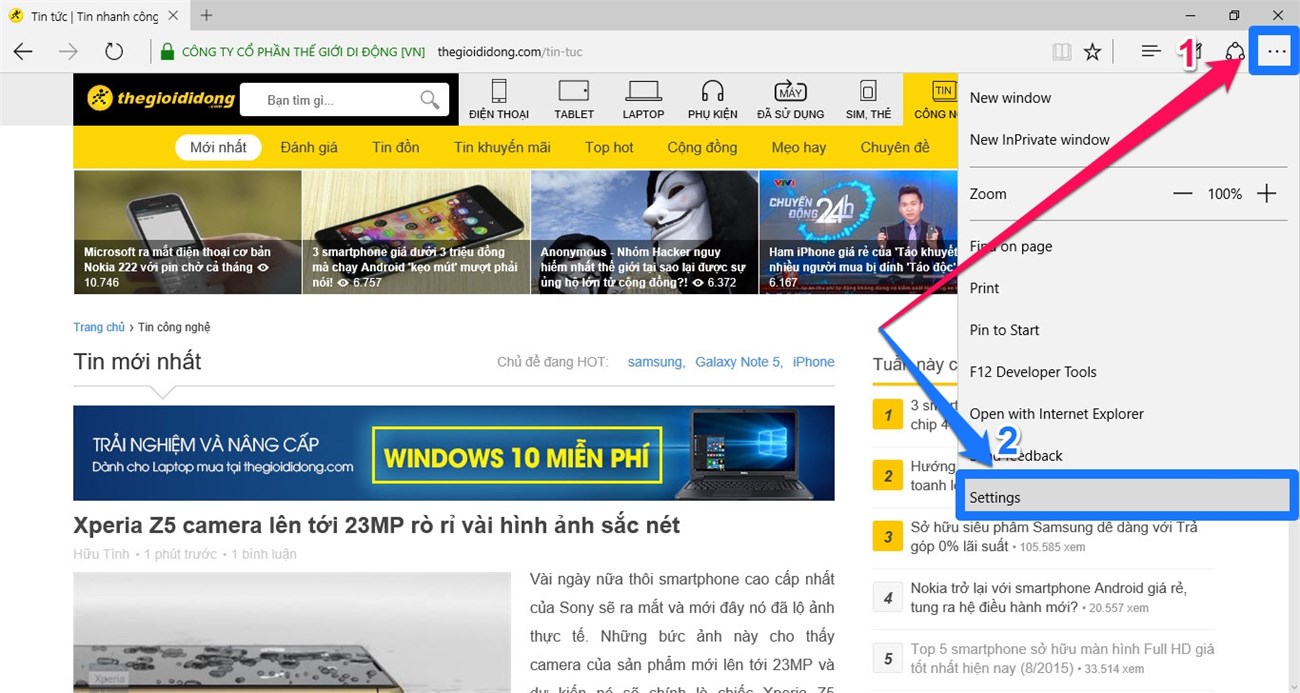Open the Ham iPhone giá rẻ thumbnail
This screenshot has height=693, width=1300.
859,232
